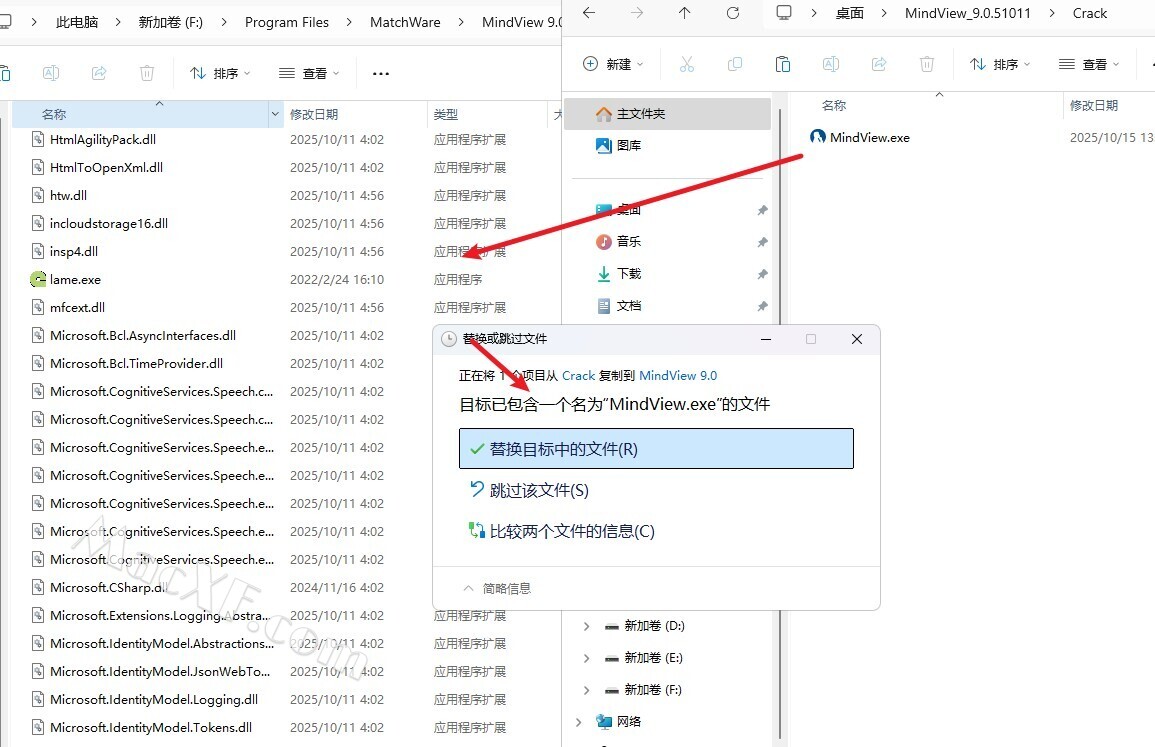1155x747 pixels.
Task: Go up one folder level in right window
Action: [x=684, y=13]
